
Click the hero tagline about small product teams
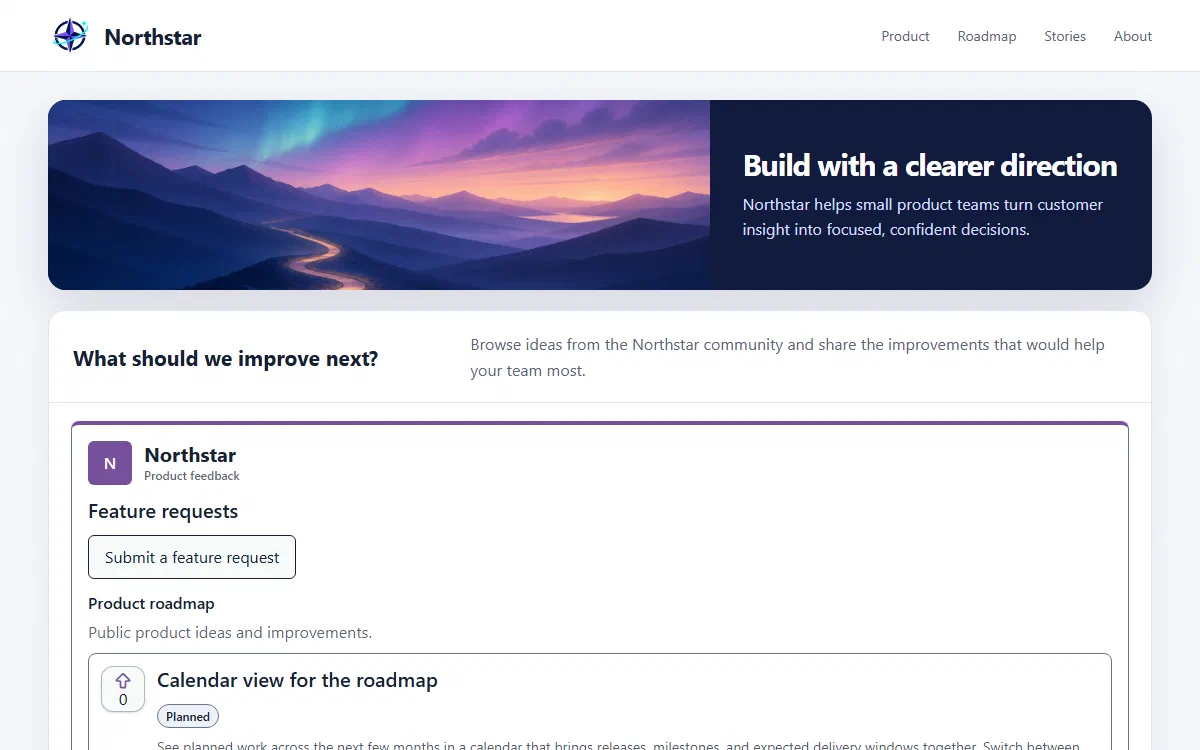point(923,217)
